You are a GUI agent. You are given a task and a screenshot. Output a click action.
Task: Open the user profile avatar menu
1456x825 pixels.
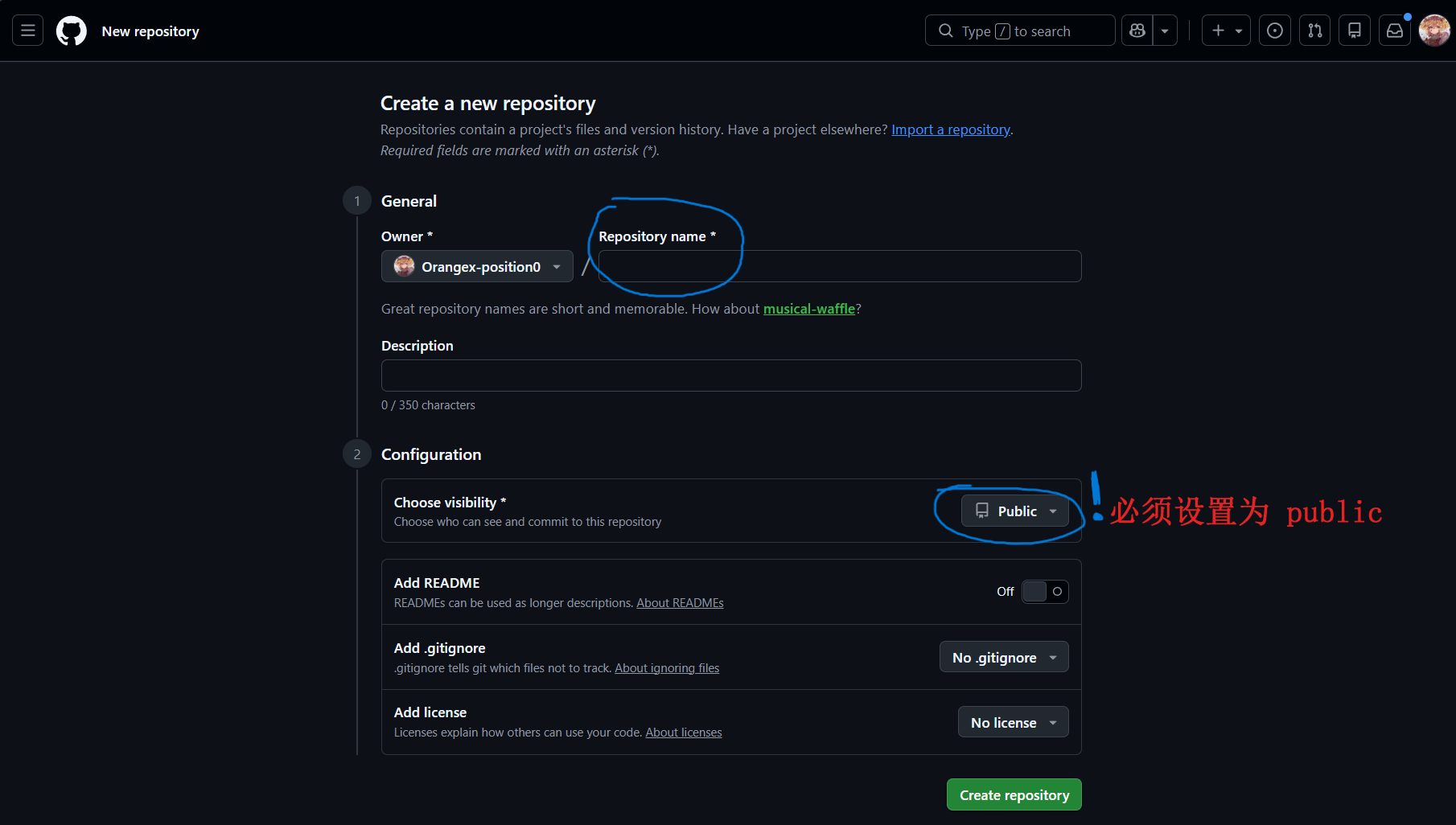point(1434,31)
